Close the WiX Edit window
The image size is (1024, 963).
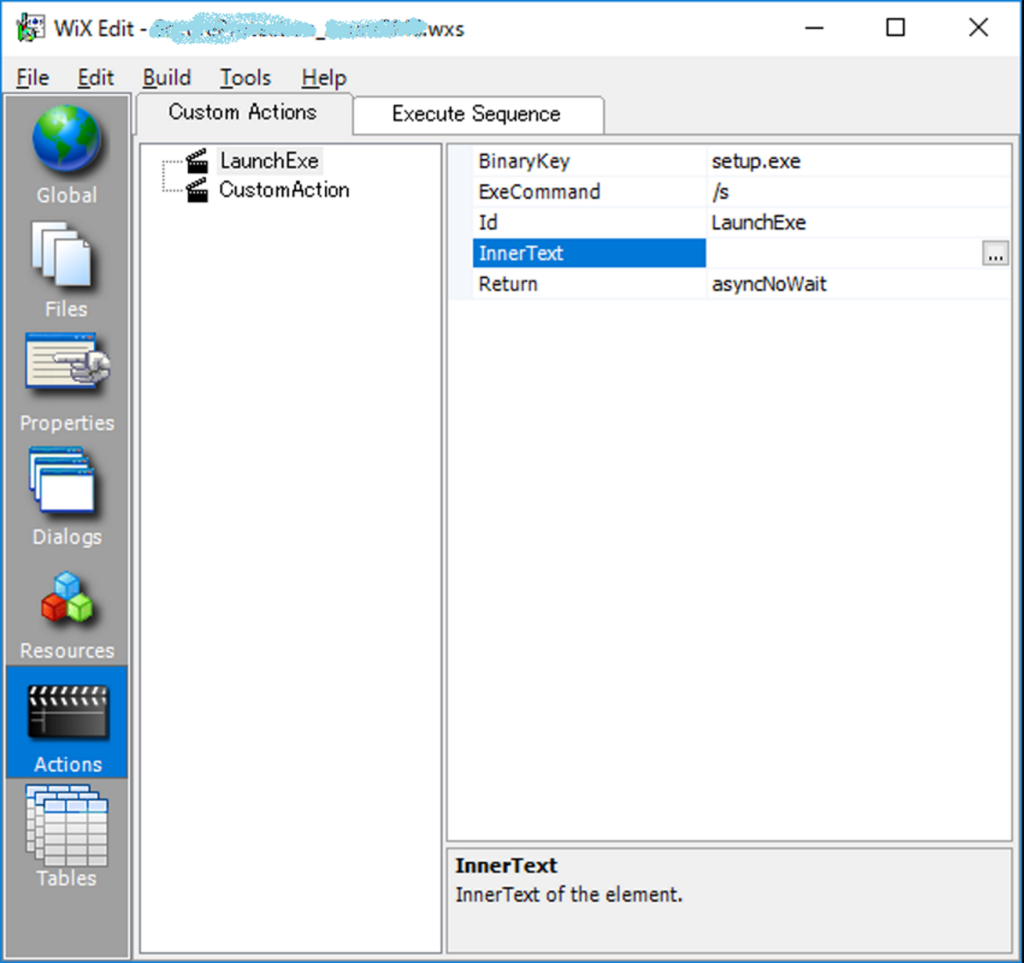pos(978,27)
